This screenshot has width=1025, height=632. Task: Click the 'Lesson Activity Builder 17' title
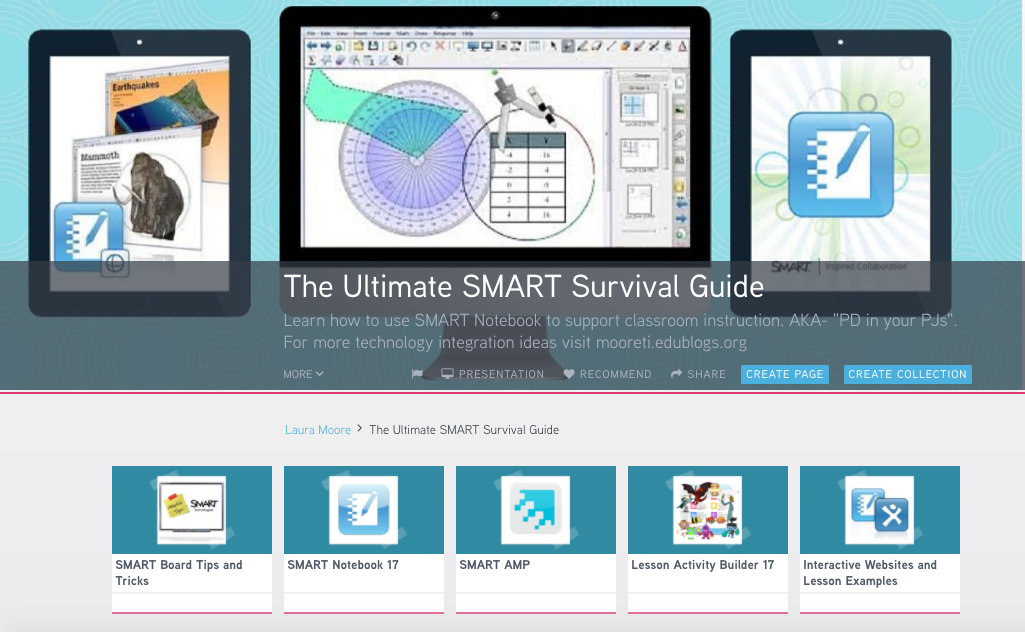(x=702, y=565)
